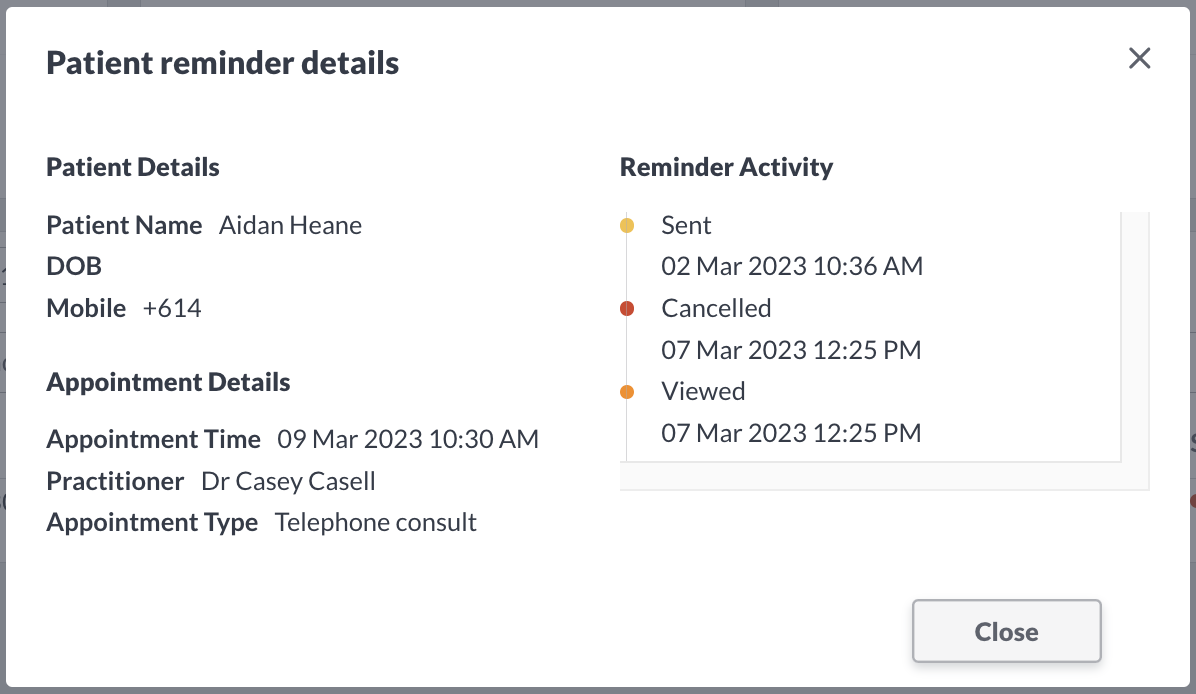Click the Patient Details heading
The height and width of the screenshot is (694, 1196).
(x=132, y=167)
